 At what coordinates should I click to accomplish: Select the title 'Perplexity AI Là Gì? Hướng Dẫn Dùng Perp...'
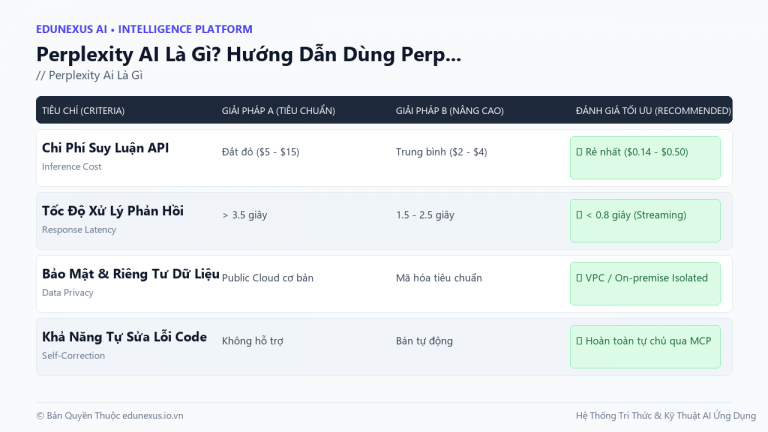point(249,54)
